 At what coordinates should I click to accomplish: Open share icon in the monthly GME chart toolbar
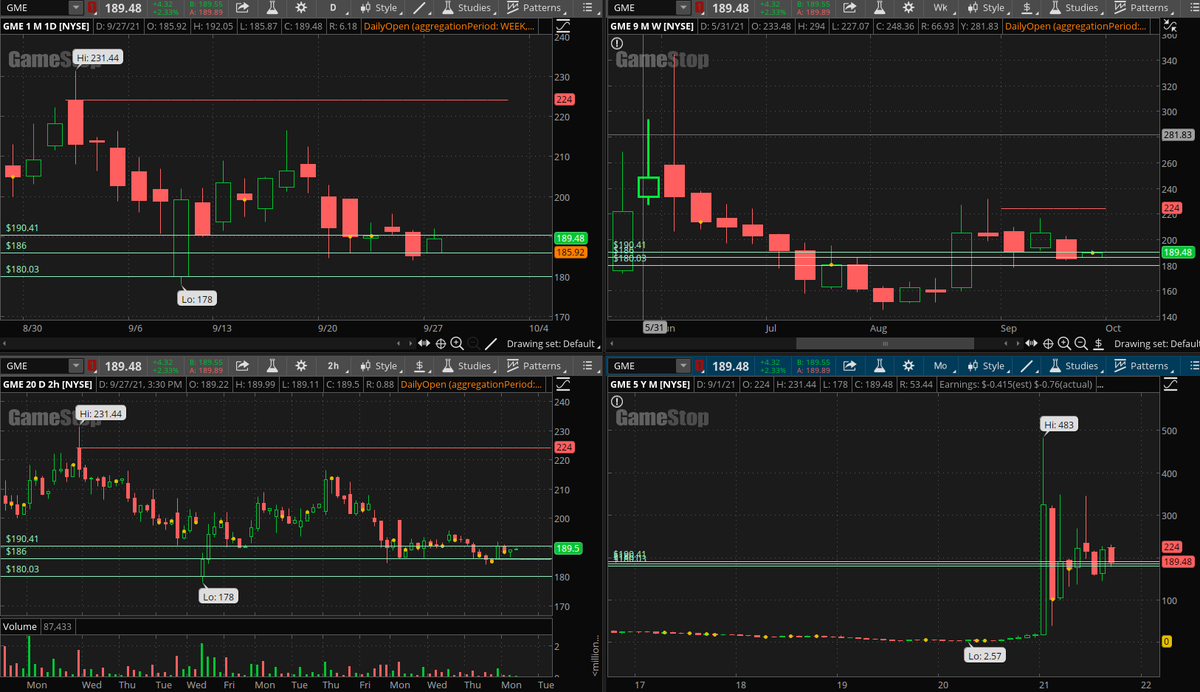pyautogui.click(x=848, y=366)
